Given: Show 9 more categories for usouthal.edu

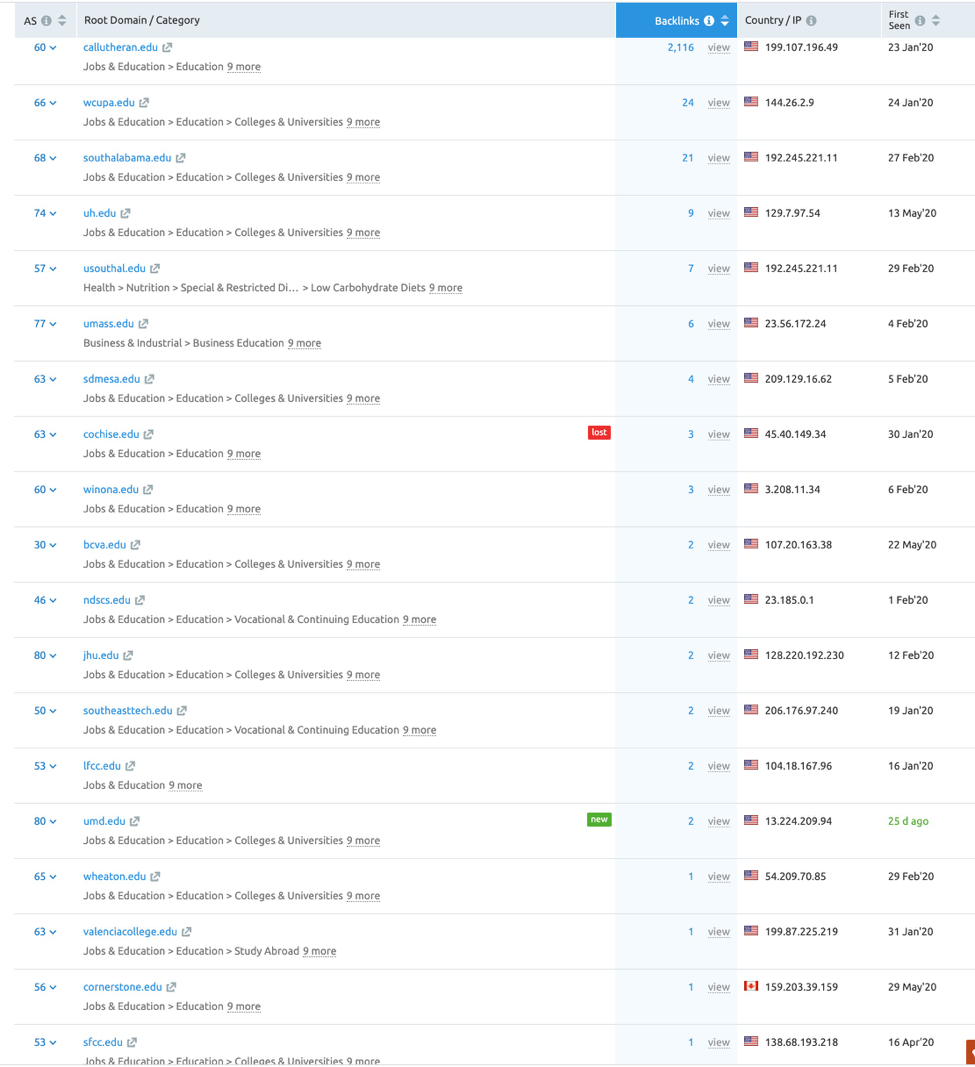Looking at the screenshot, I should [x=446, y=288].
